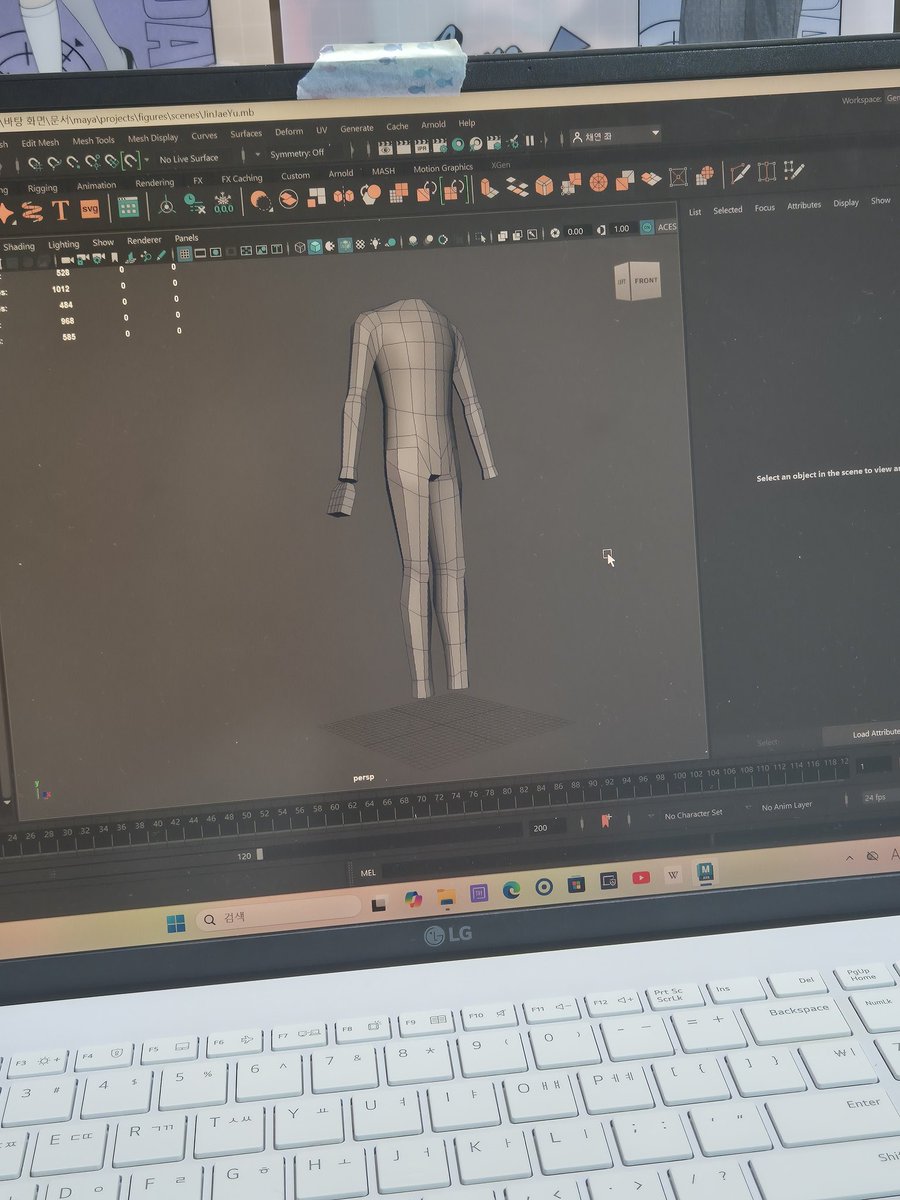Click the boxed X shelf icon
This screenshot has height=1200, width=900.
point(678,177)
